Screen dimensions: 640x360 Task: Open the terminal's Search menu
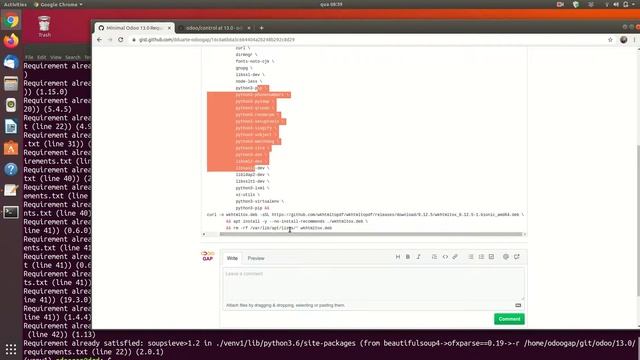73,58
